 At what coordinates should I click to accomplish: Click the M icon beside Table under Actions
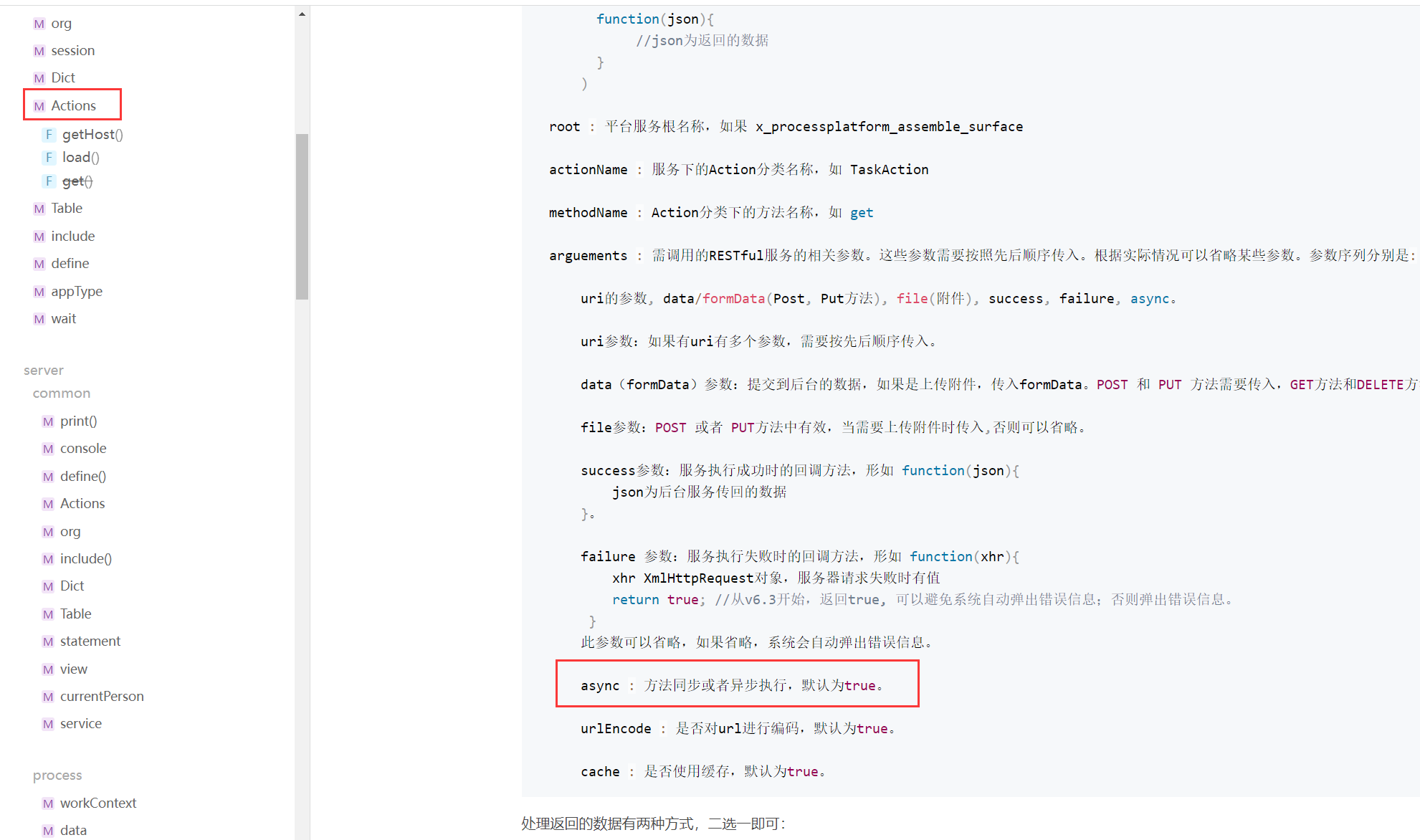click(39, 209)
